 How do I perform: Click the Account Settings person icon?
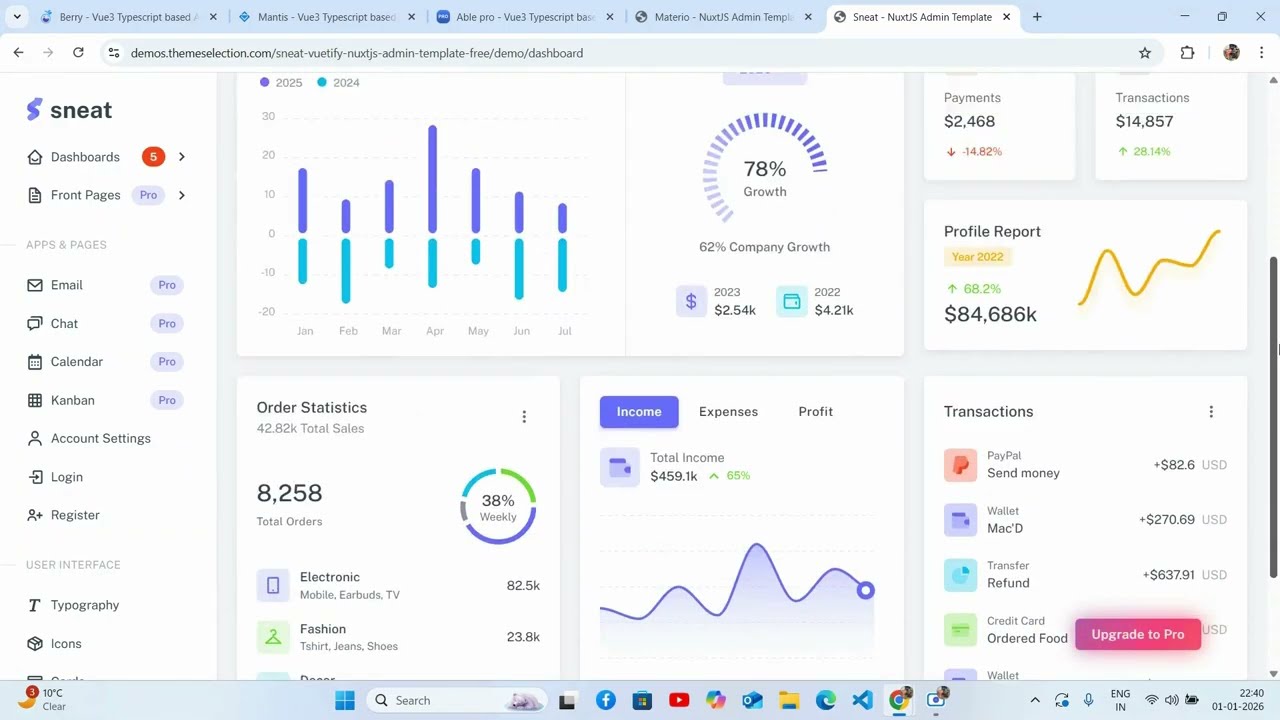(35, 438)
